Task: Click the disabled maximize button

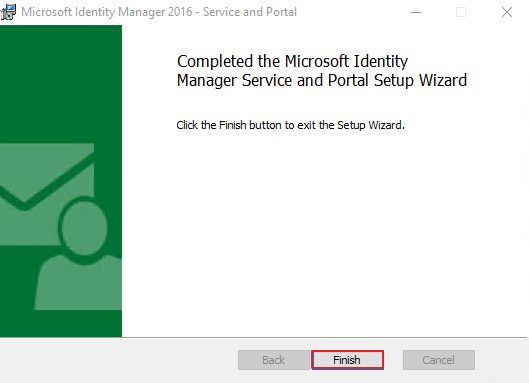Action: tap(461, 12)
